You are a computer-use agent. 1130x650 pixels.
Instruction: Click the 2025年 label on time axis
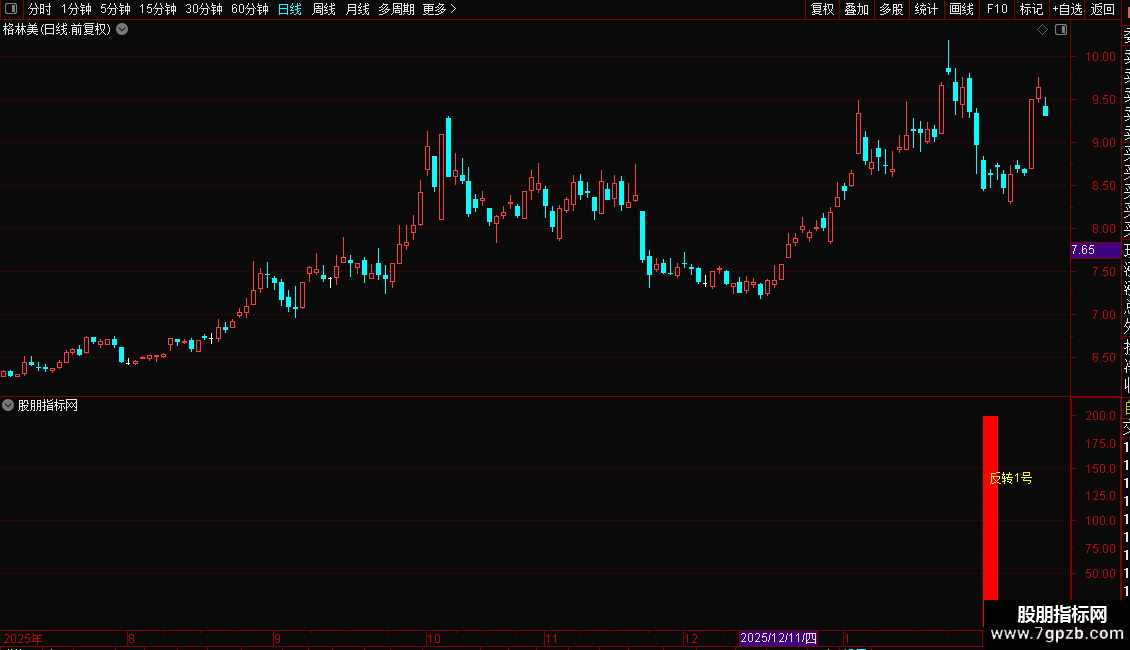click(22, 638)
